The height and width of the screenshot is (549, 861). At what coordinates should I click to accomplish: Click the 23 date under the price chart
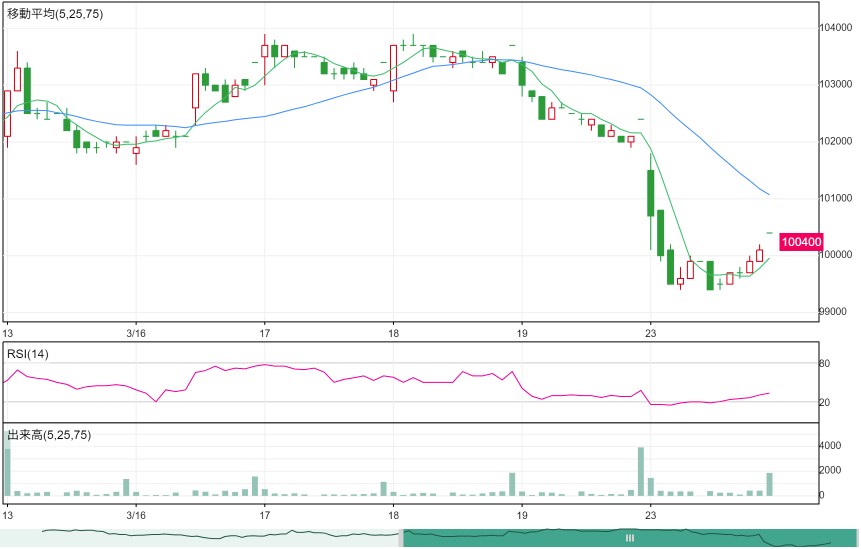point(650,333)
